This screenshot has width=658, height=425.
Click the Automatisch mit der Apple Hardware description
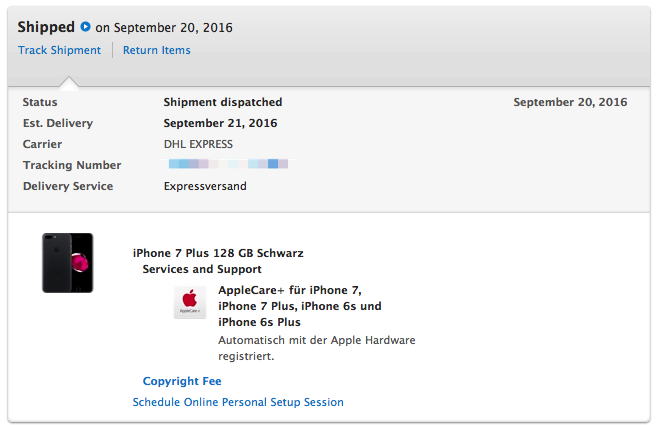pyautogui.click(x=317, y=348)
